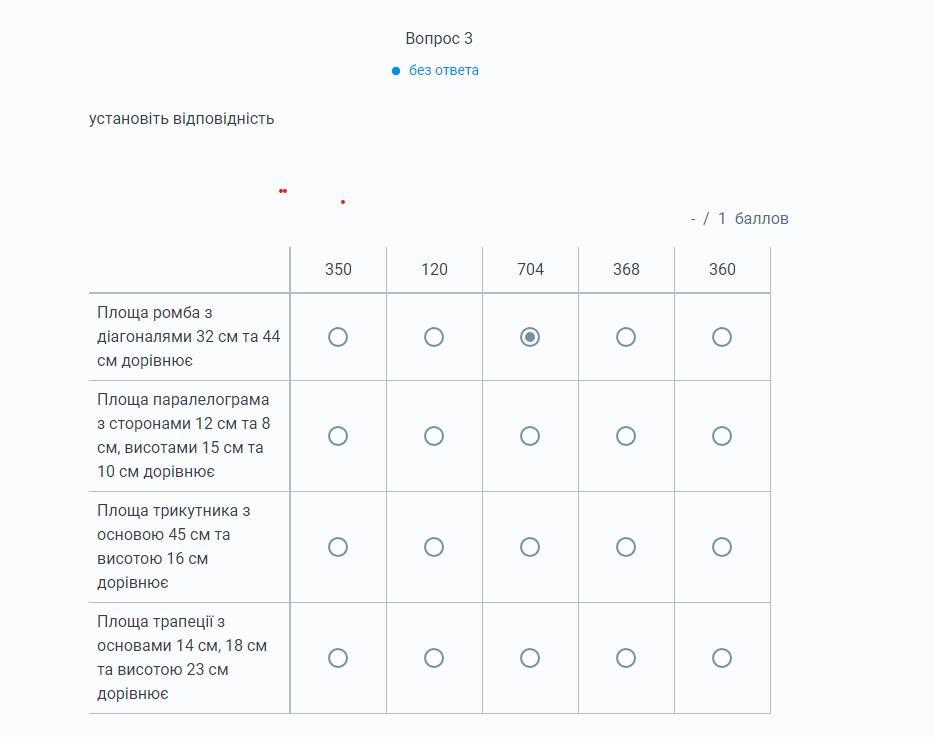Click the 'без ответа' status label
934x737 pixels.
[x=443, y=70]
